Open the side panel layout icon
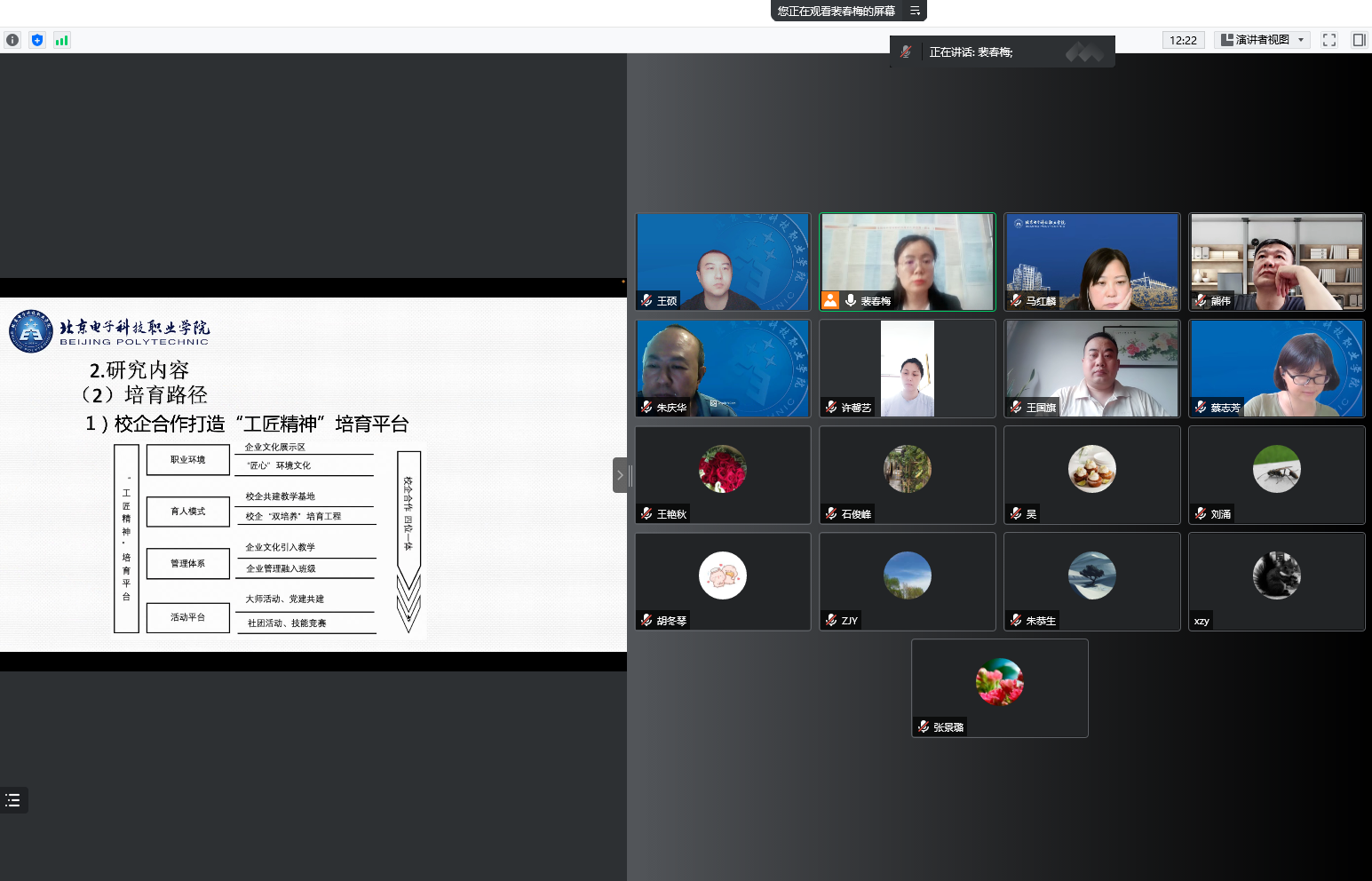 (x=1360, y=40)
